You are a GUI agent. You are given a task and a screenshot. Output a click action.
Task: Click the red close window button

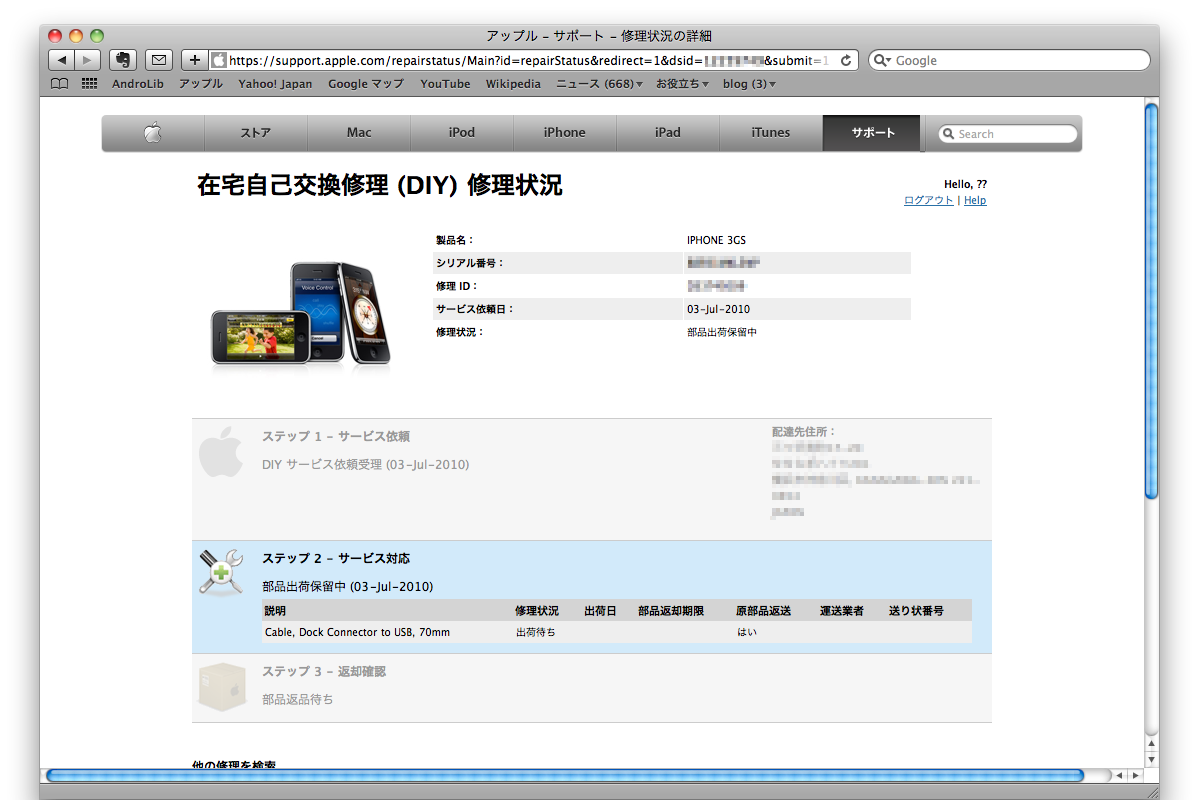point(55,35)
